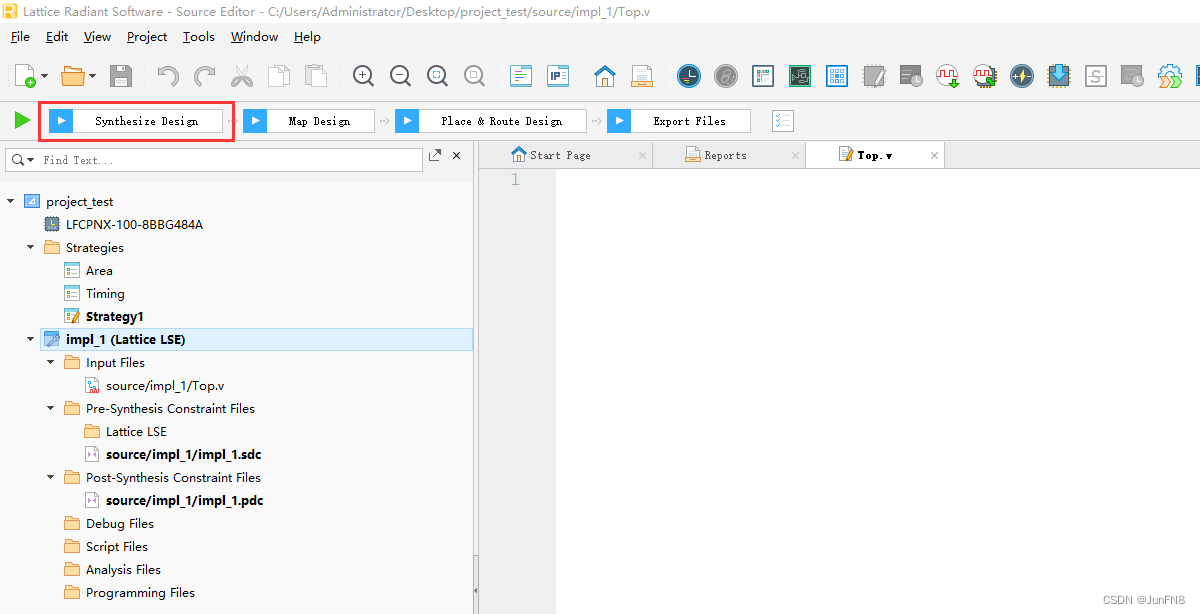Collapse the project_test tree node
The width and height of the screenshot is (1200, 614).
coord(11,201)
